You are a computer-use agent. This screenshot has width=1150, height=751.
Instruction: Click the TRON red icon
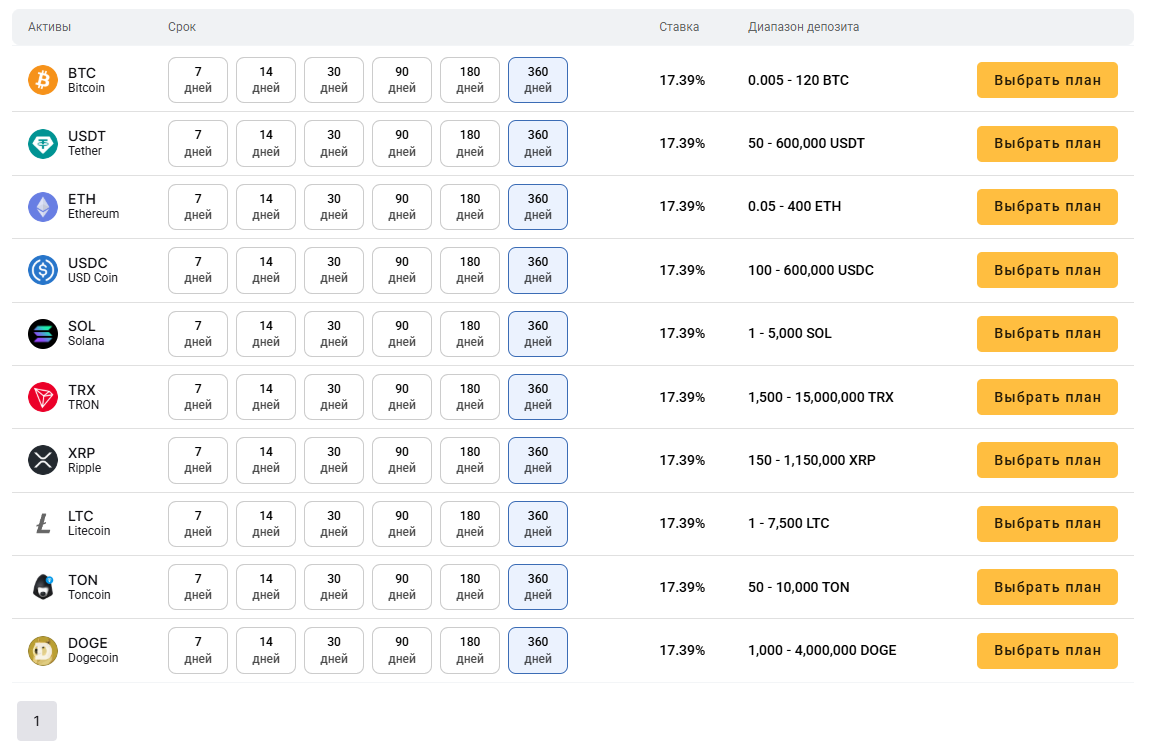(43, 397)
